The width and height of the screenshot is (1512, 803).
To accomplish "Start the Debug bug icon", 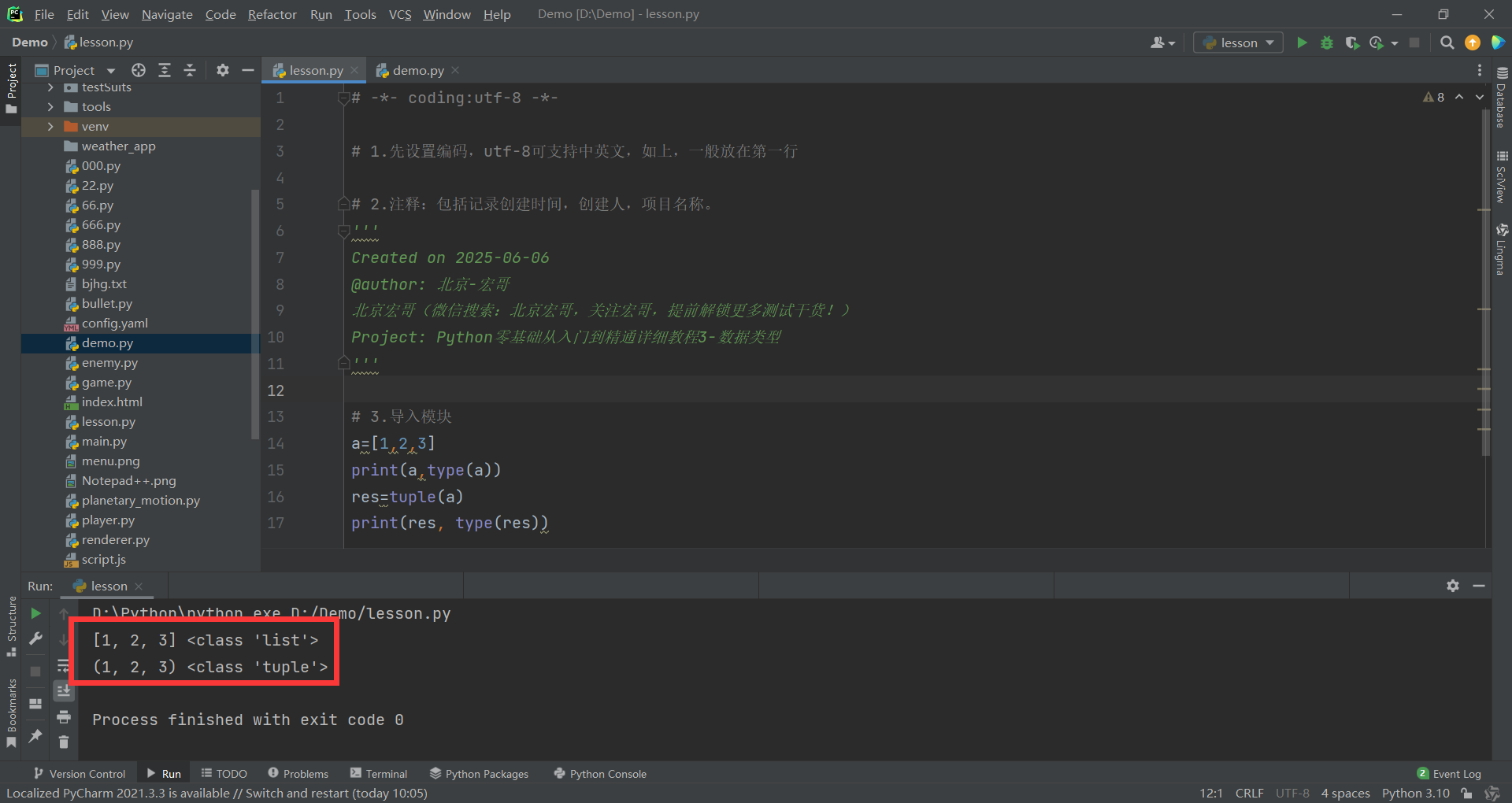I will 1327,43.
